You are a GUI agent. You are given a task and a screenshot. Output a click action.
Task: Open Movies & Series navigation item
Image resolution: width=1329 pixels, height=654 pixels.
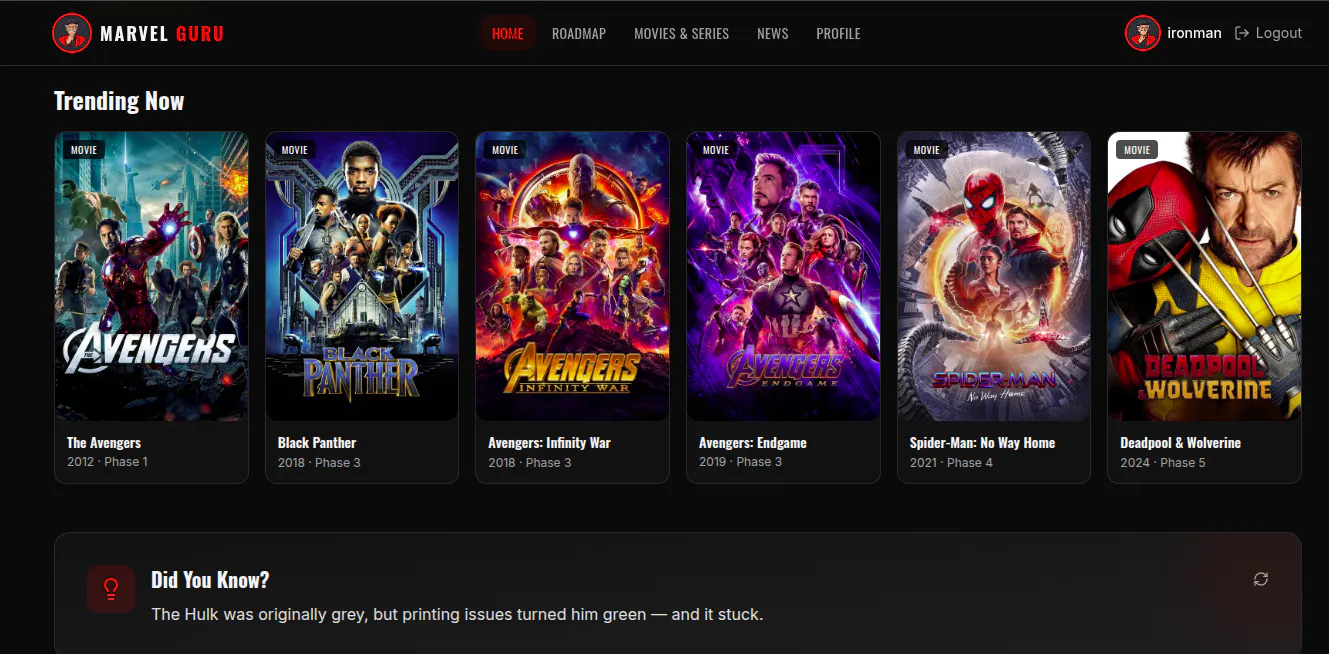681,33
